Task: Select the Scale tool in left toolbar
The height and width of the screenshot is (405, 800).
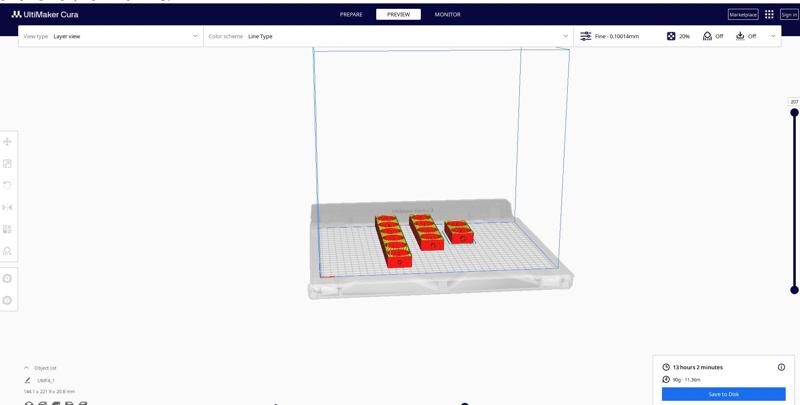Action: pyautogui.click(x=7, y=163)
